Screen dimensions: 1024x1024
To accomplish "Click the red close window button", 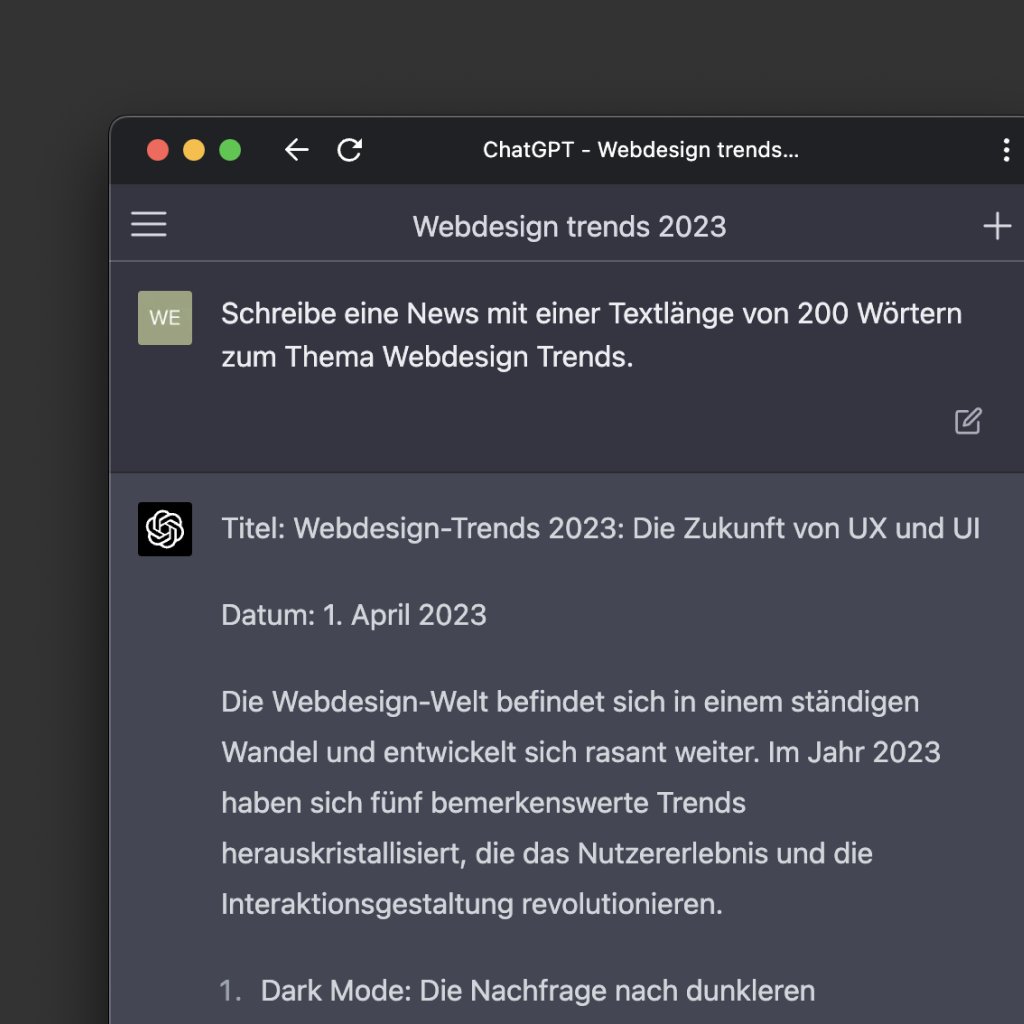I will point(157,150).
